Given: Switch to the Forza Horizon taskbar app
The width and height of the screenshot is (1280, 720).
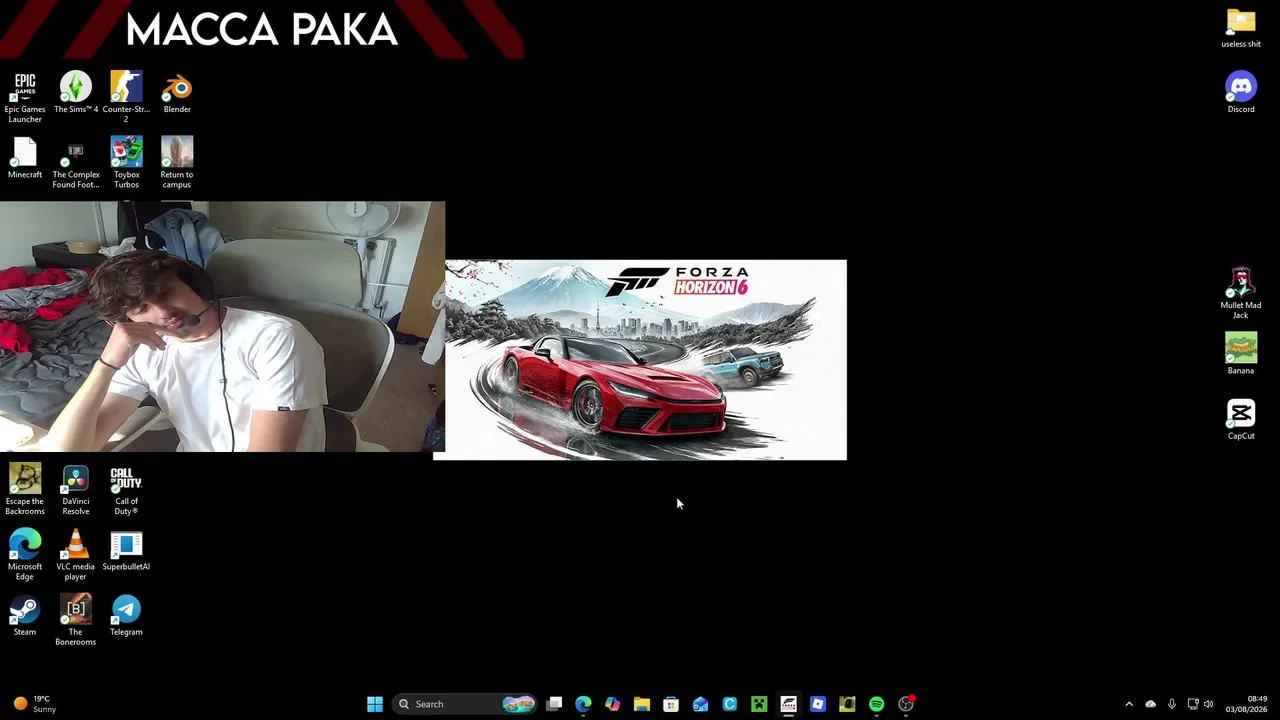Looking at the screenshot, I should pyautogui.click(x=789, y=704).
